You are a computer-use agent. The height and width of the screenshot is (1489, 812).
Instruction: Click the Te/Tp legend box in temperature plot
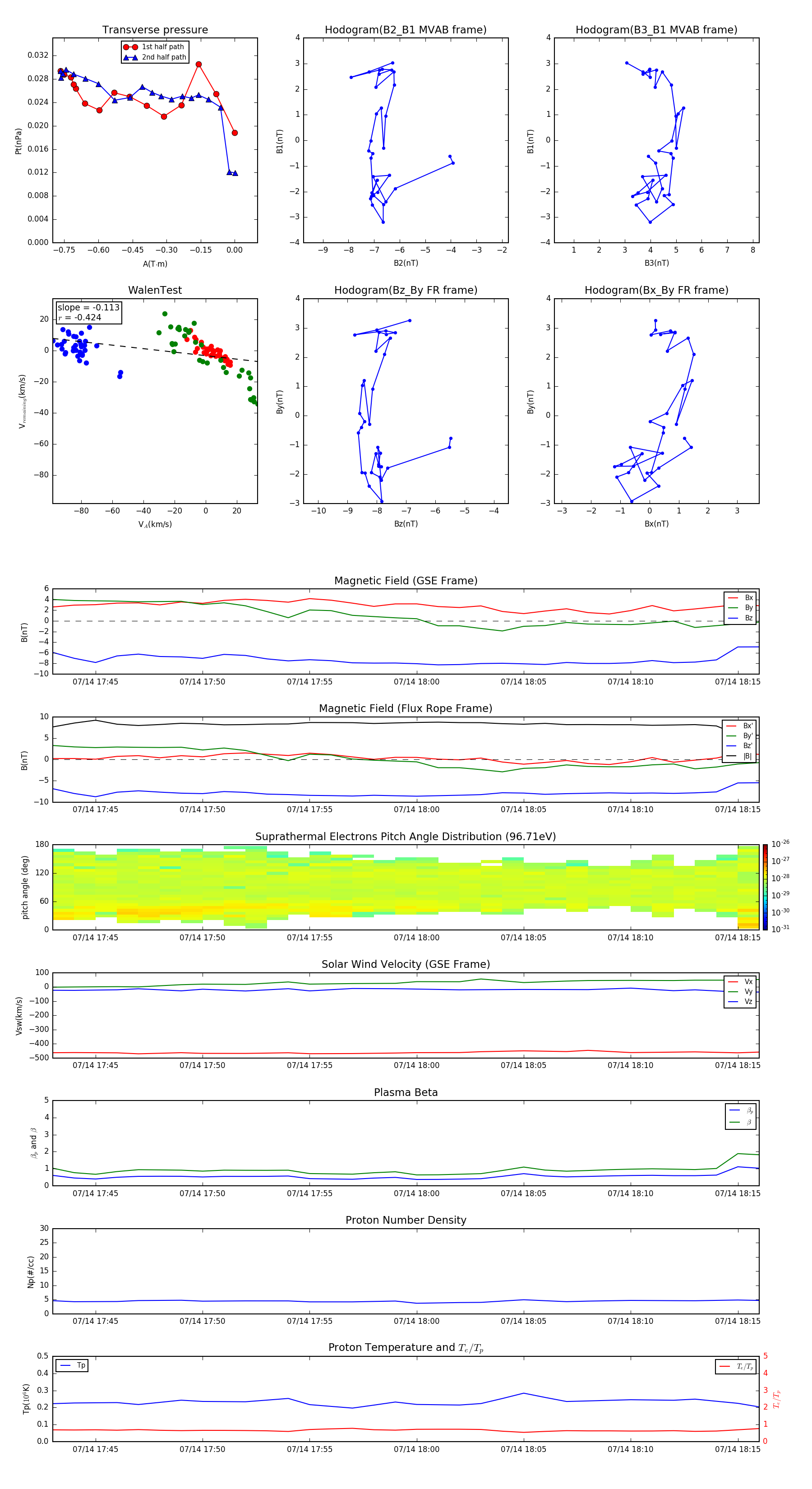click(736, 1366)
